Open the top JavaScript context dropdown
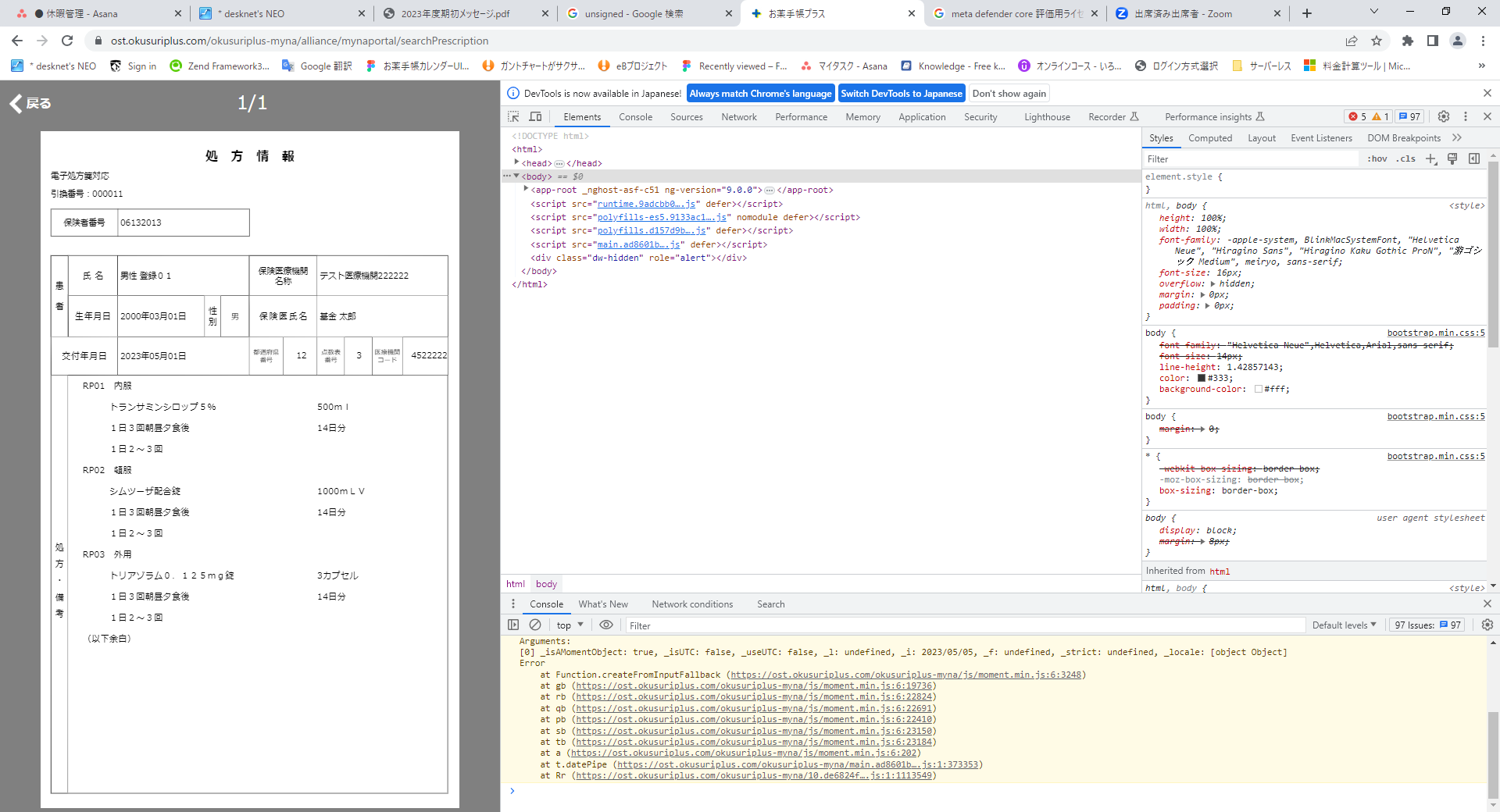 [570, 625]
